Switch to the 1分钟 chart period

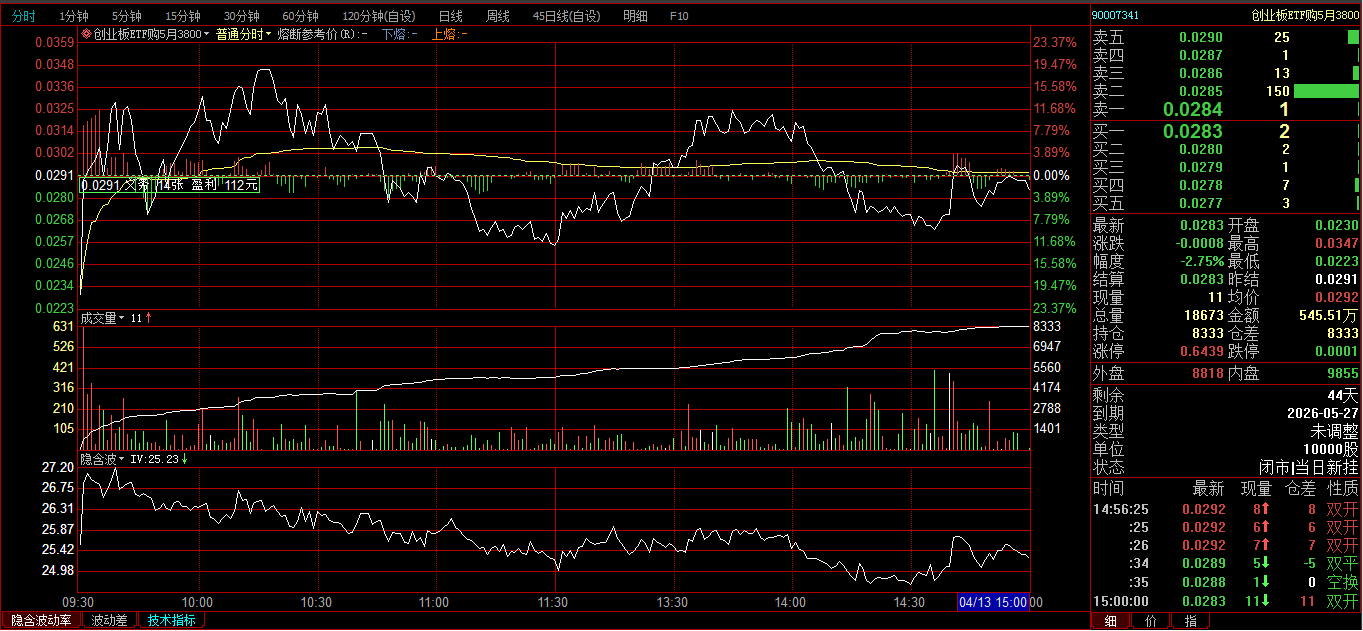[73, 16]
